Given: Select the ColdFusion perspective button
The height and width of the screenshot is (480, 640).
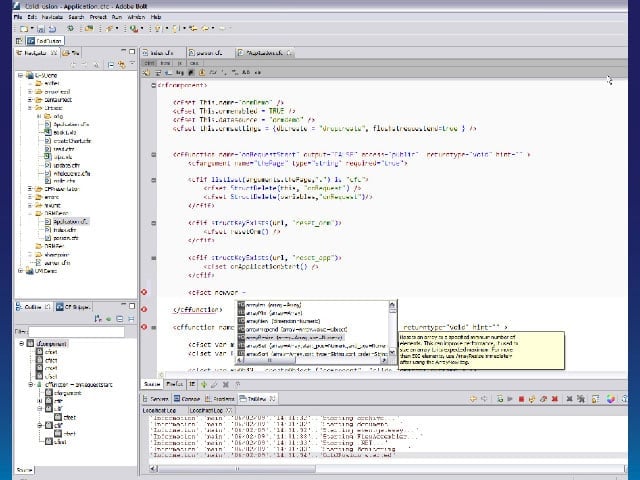Looking at the screenshot, I should tap(45, 41).
